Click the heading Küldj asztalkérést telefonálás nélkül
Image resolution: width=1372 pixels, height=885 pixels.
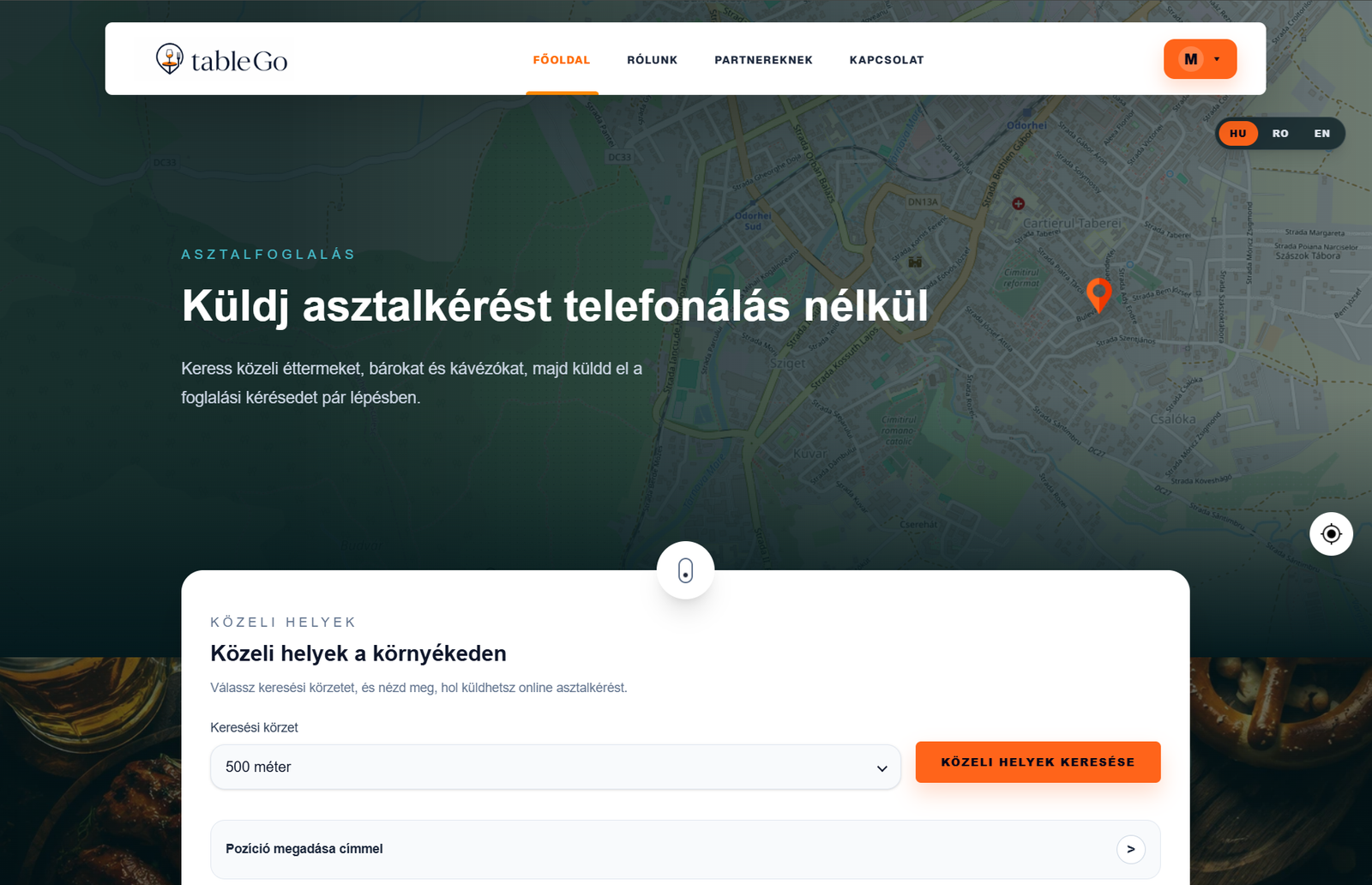pos(555,306)
